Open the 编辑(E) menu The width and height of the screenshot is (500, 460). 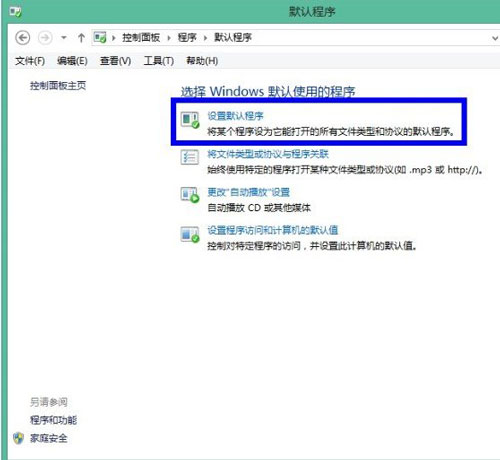[72, 61]
